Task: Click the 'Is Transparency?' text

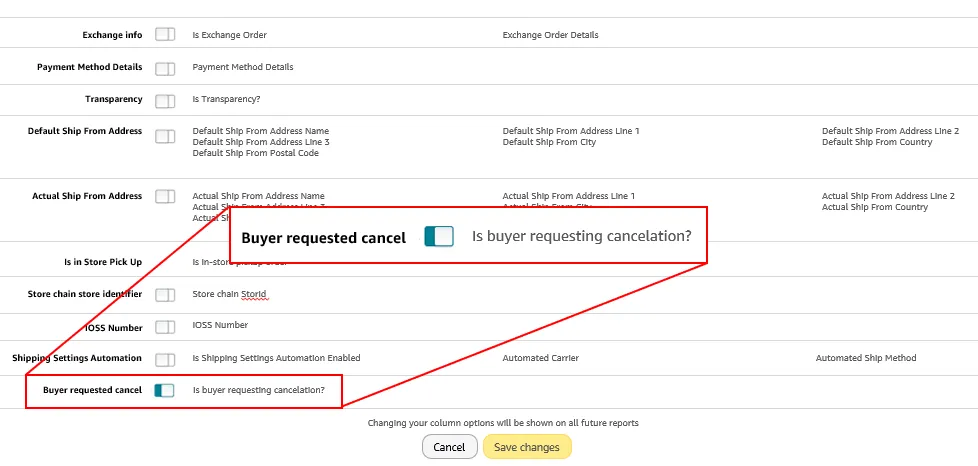Action: pyautogui.click(x=226, y=99)
